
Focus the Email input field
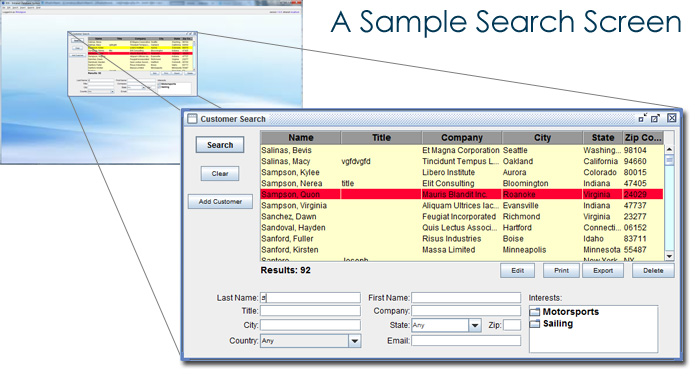(466, 341)
